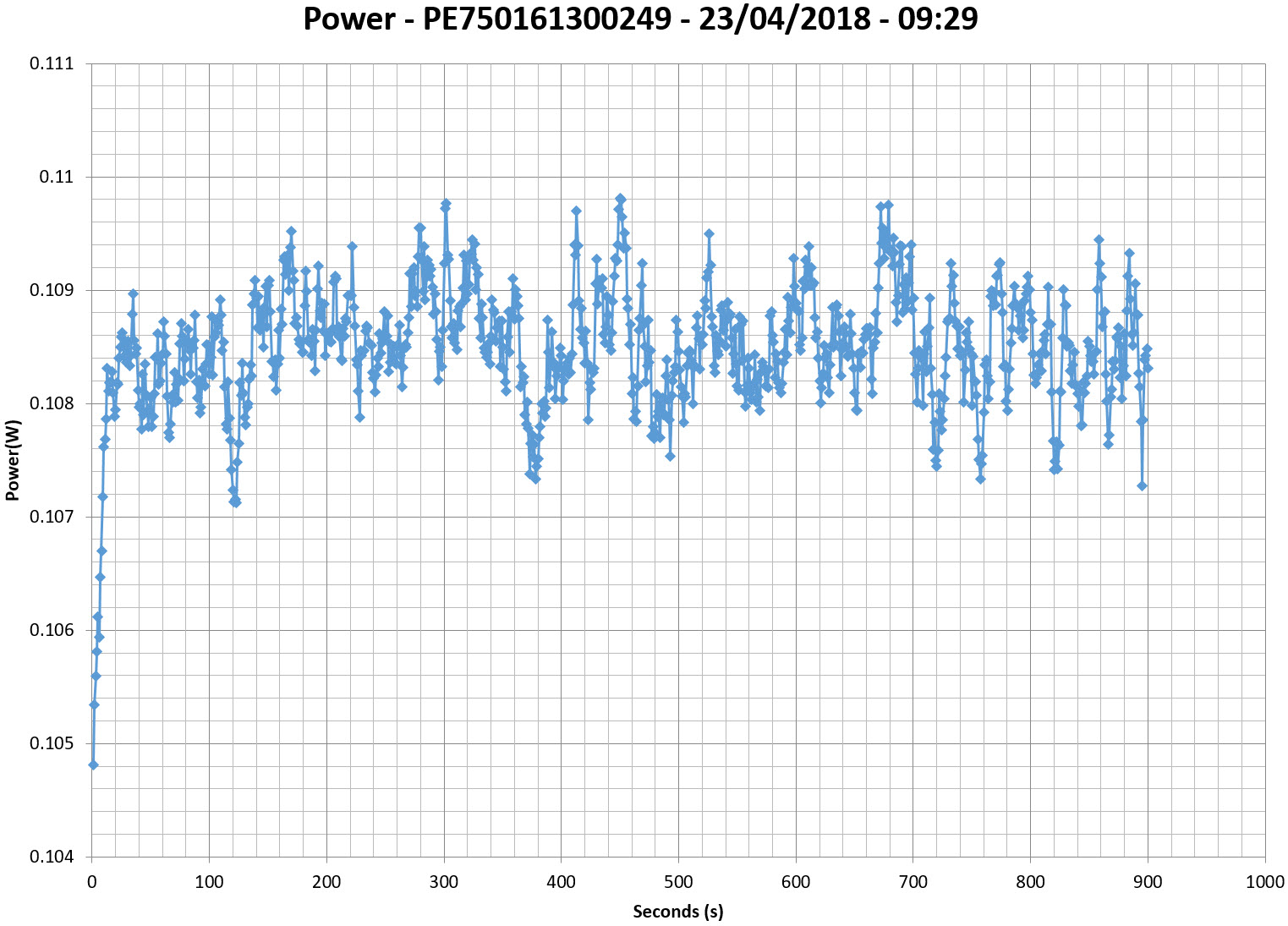Select the highest peak marker near 450 seconds
This screenshot has width=1288, height=926.
[620, 199]
